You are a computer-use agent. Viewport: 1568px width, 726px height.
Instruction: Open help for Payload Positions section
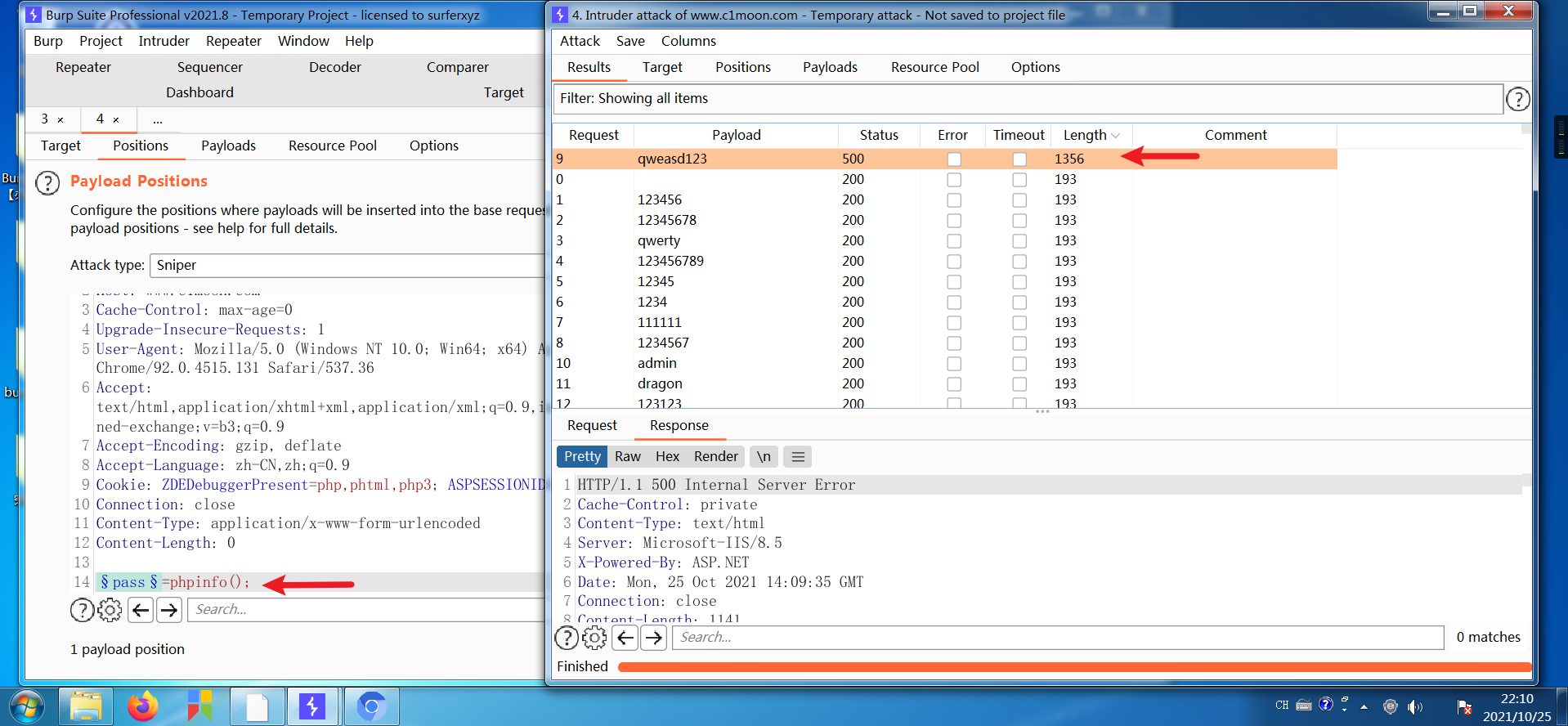(47, 183)
